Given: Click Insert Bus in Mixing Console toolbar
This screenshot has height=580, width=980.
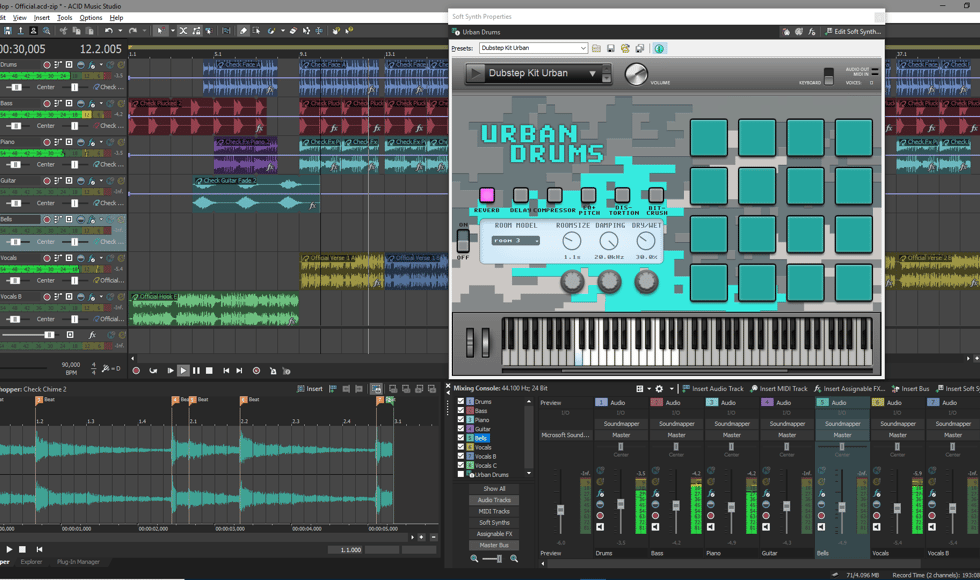Looking at the screenshot, I should tap(910, 389).
